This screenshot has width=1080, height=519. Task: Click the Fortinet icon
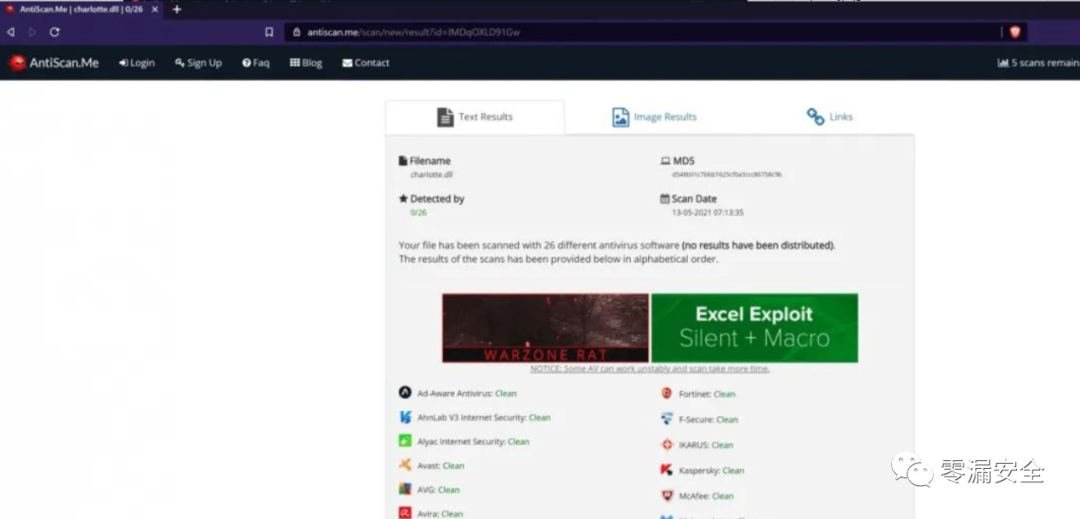pyautogui.click(x=666, y=393)
